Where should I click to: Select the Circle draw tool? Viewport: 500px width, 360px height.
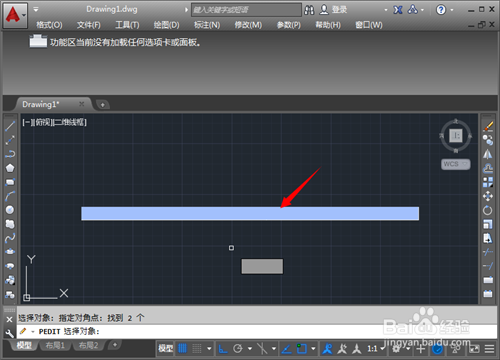point(10,210)
